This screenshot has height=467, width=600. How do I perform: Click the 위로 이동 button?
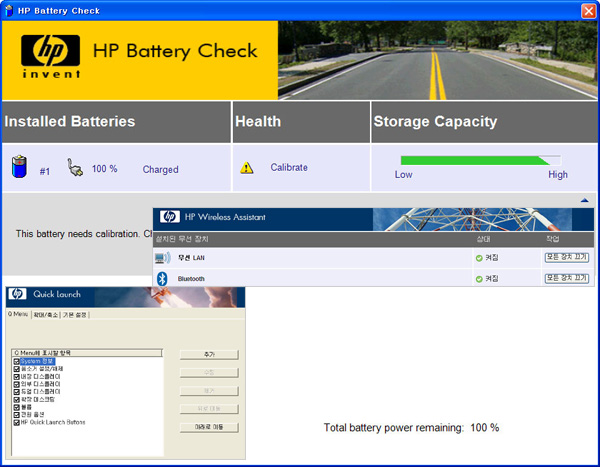pyautogui.click(x=209, y=409)
